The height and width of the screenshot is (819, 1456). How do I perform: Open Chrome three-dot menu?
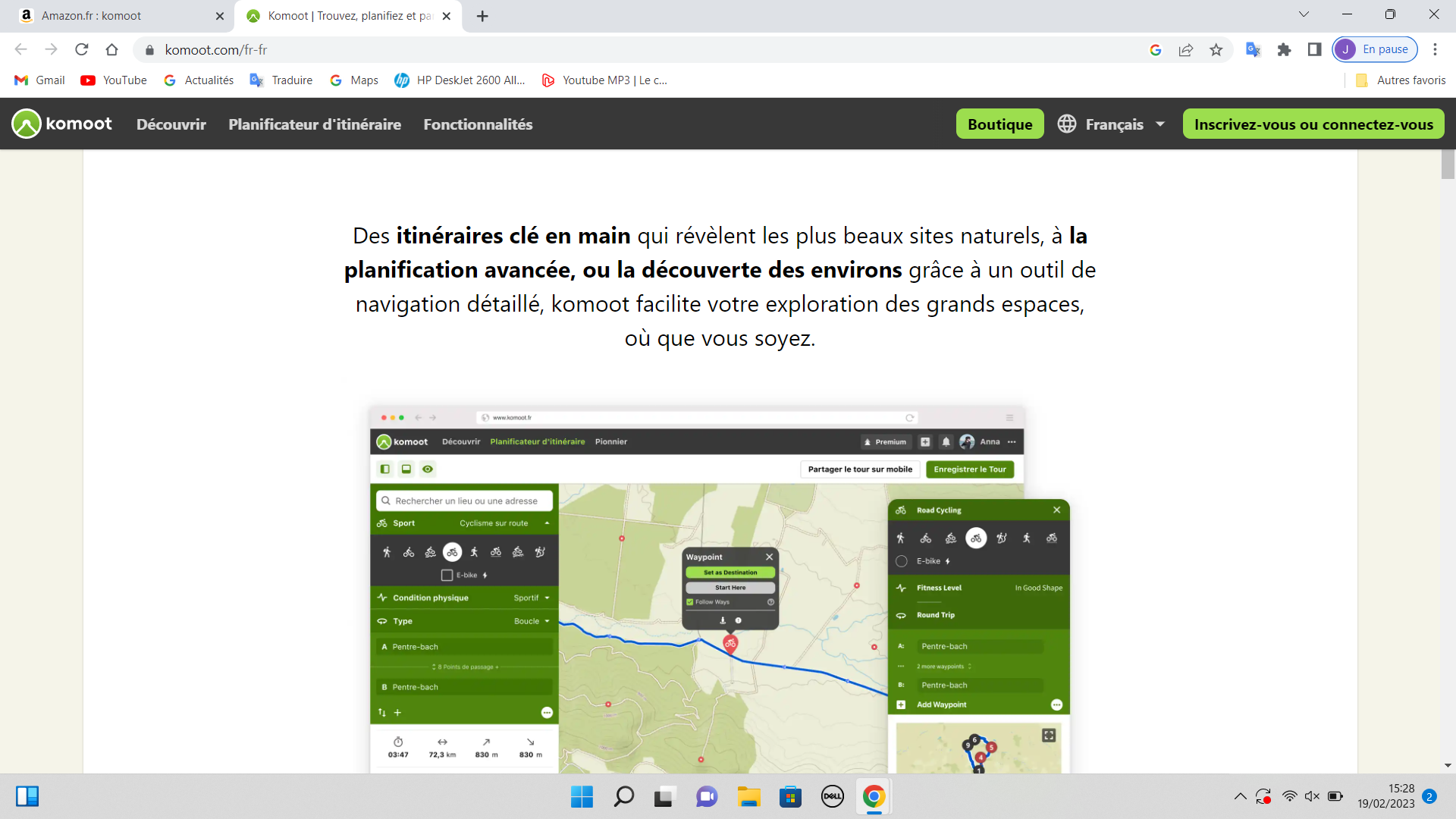click(x=1435, y=50)
